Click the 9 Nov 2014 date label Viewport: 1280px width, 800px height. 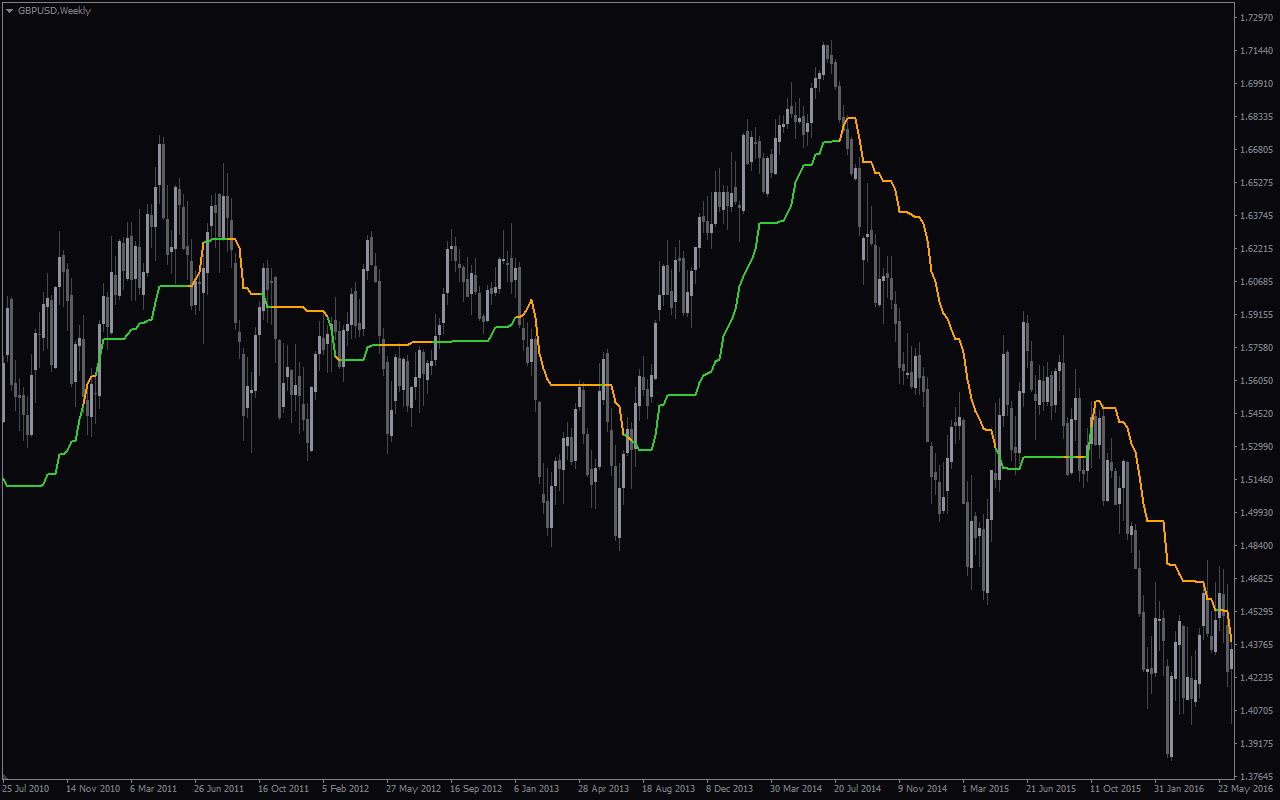coord(922,789)
